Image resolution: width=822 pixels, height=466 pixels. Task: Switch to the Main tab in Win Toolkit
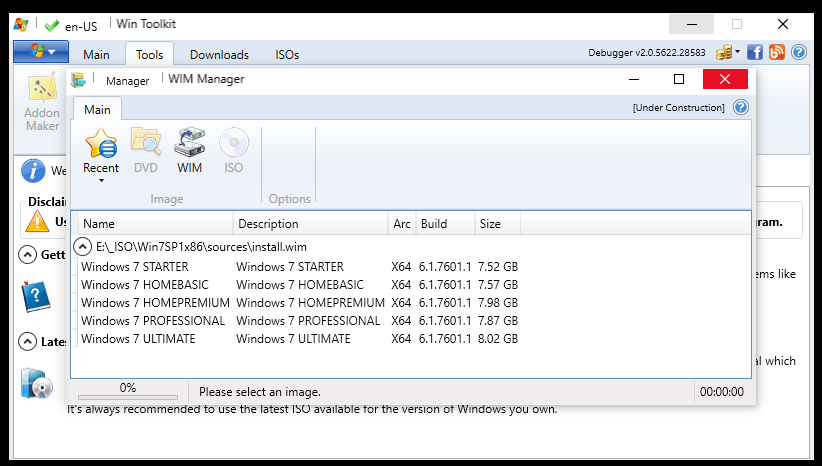[x=96, y=55]
